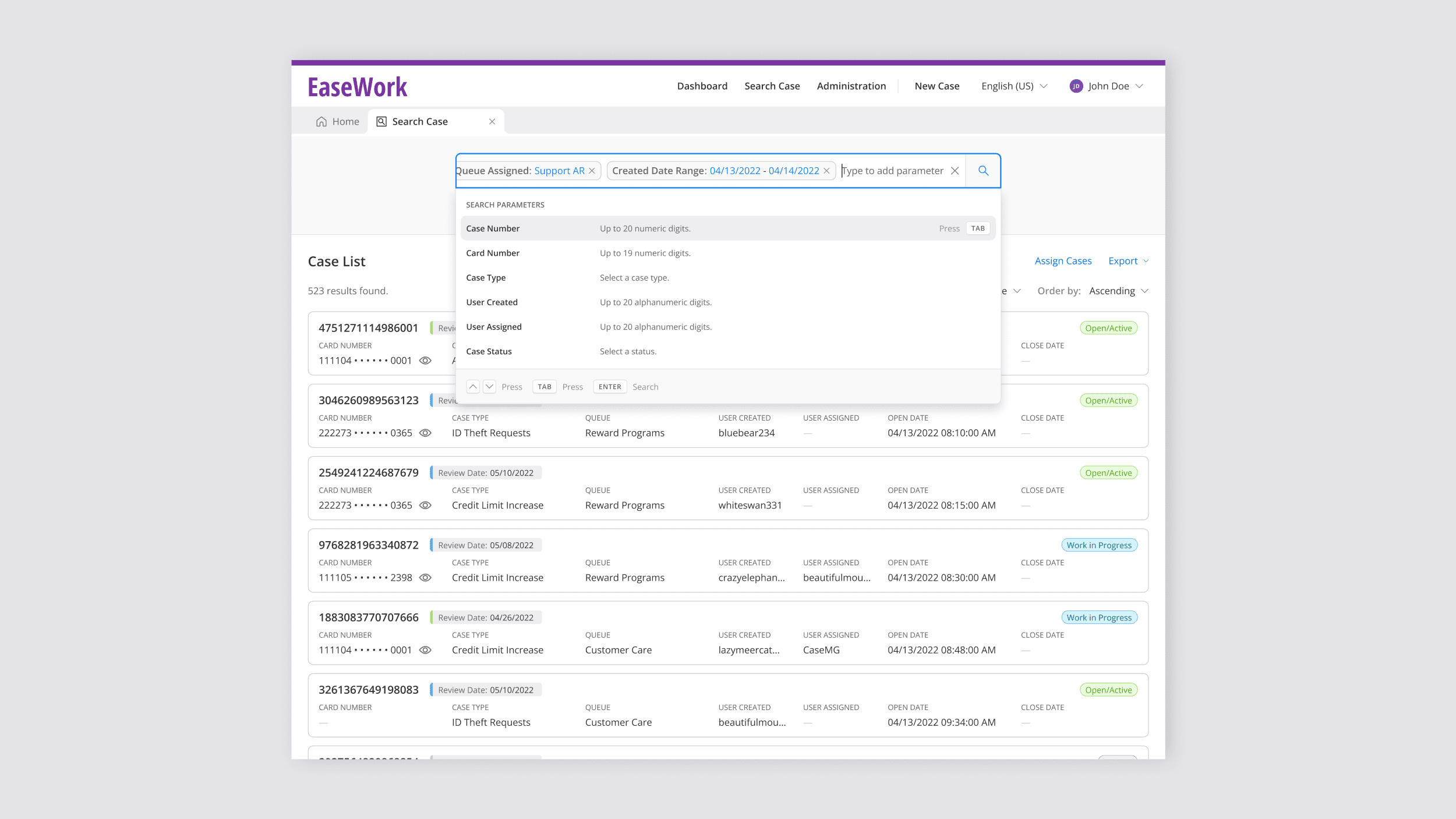Screen dimensions: 1456x819
Task: Open the English (US) language dropdown
Action: click(1014, 86)
